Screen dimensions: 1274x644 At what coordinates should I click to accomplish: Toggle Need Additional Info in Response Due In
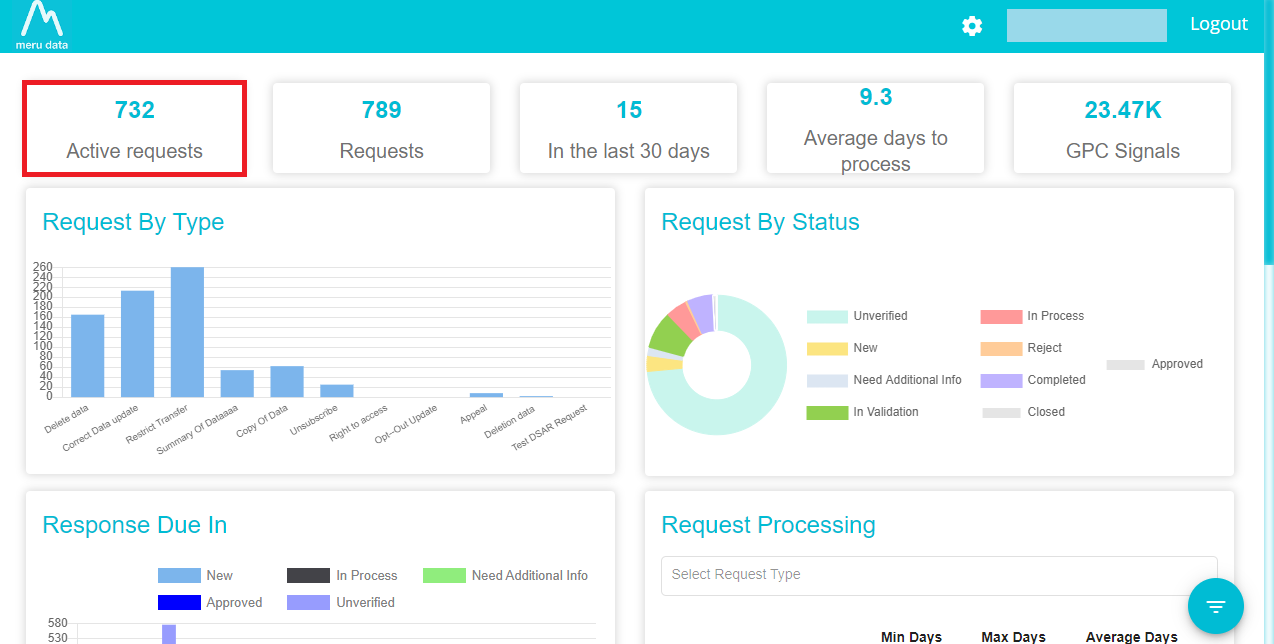506,576
